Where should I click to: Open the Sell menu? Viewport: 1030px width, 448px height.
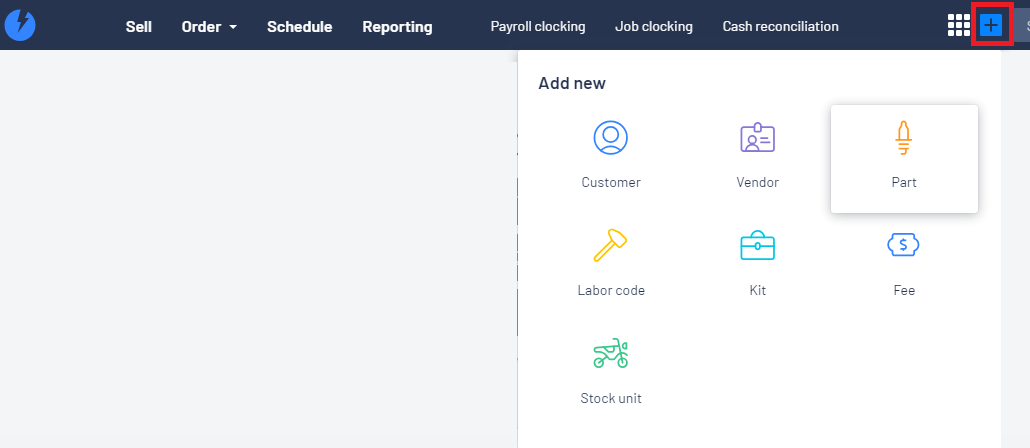(x=139, y=27)
